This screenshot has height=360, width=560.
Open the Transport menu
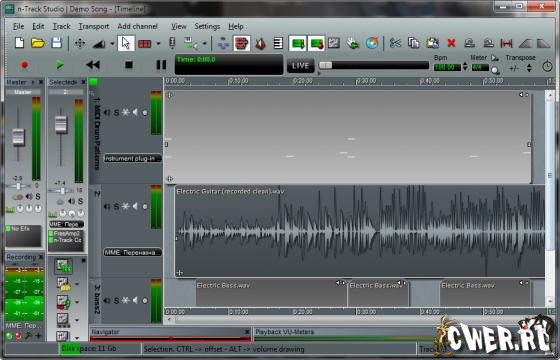click(94, 26)
